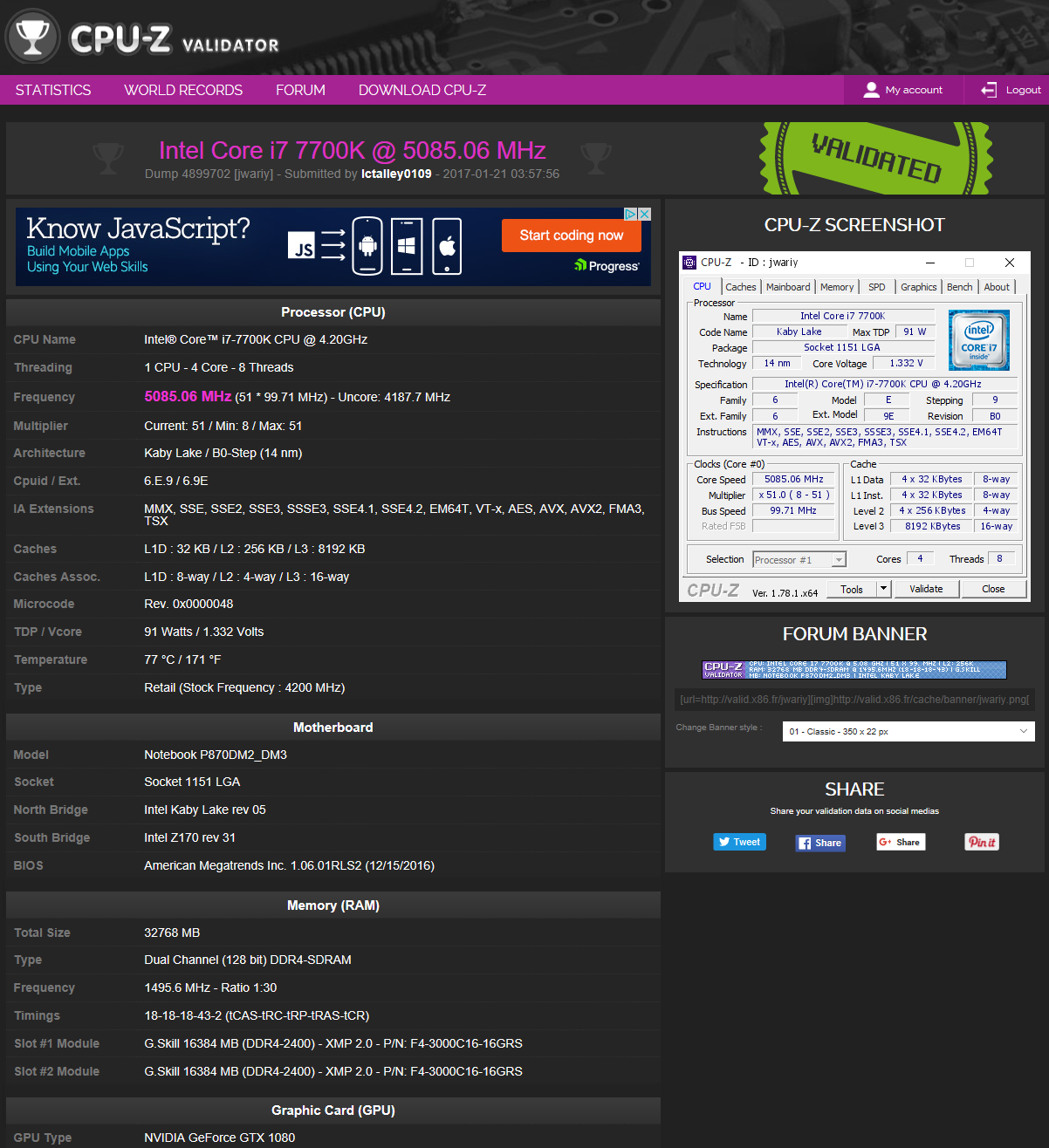
Task: Select the Memory tab in the CPU-Z screenshot
Action: click(x=837, y=287)
